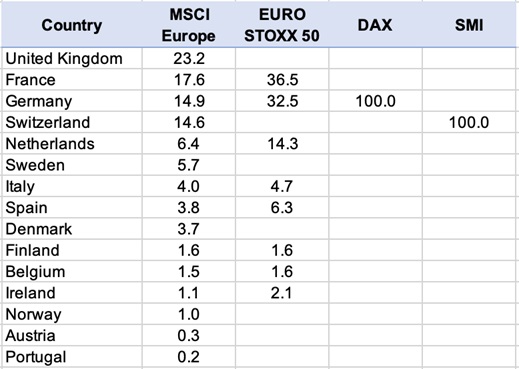Click Ireland EURO STOXX value 2.1
519x369 pixels.
(x=282, y=293)
